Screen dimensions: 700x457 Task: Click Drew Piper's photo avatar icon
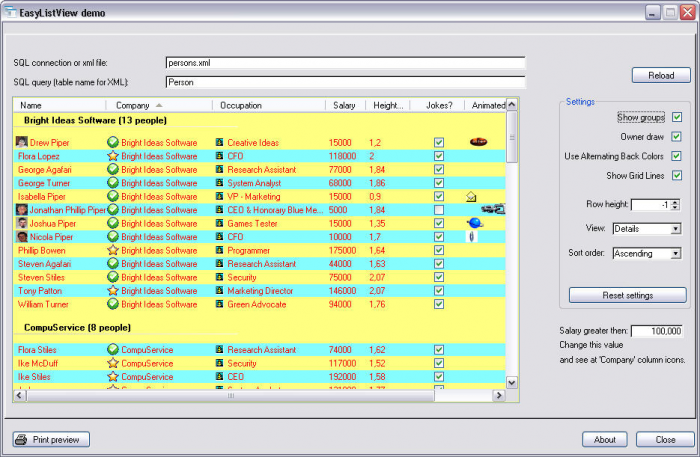pos(21,142)
